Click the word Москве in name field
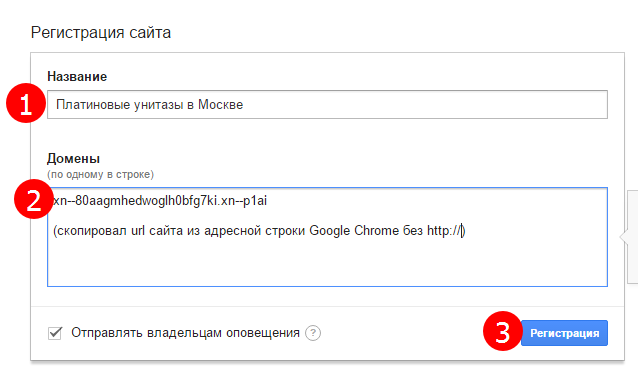638x375 pixels. (221, 105)
